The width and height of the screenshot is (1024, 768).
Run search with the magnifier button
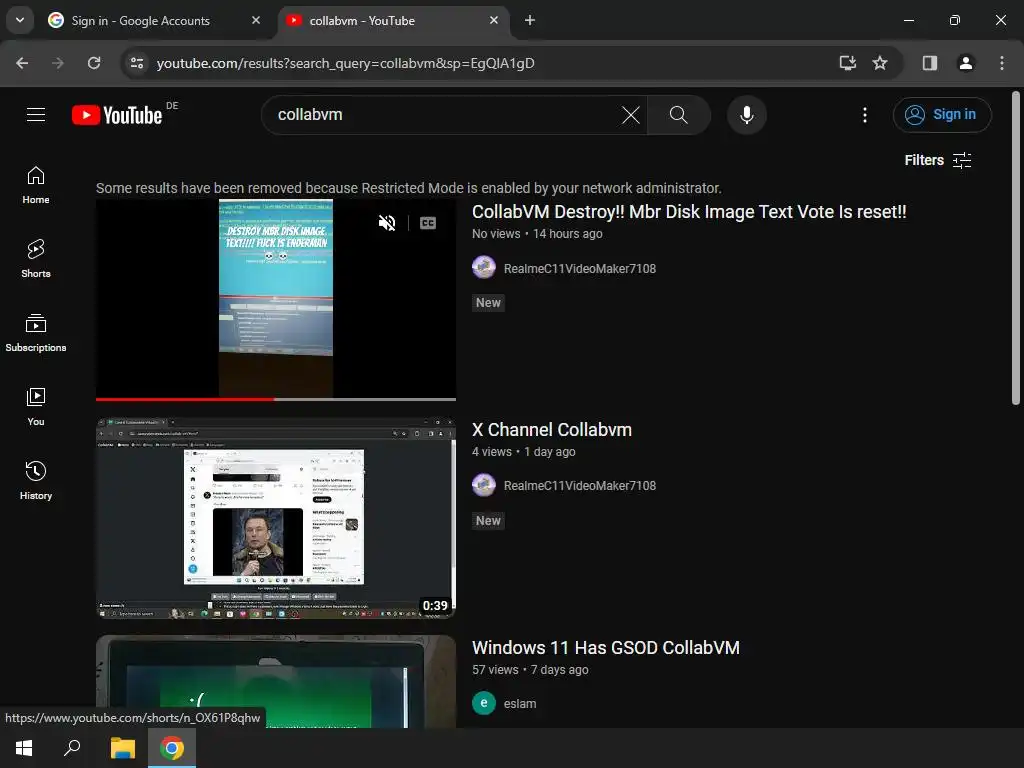pos(679,115)
